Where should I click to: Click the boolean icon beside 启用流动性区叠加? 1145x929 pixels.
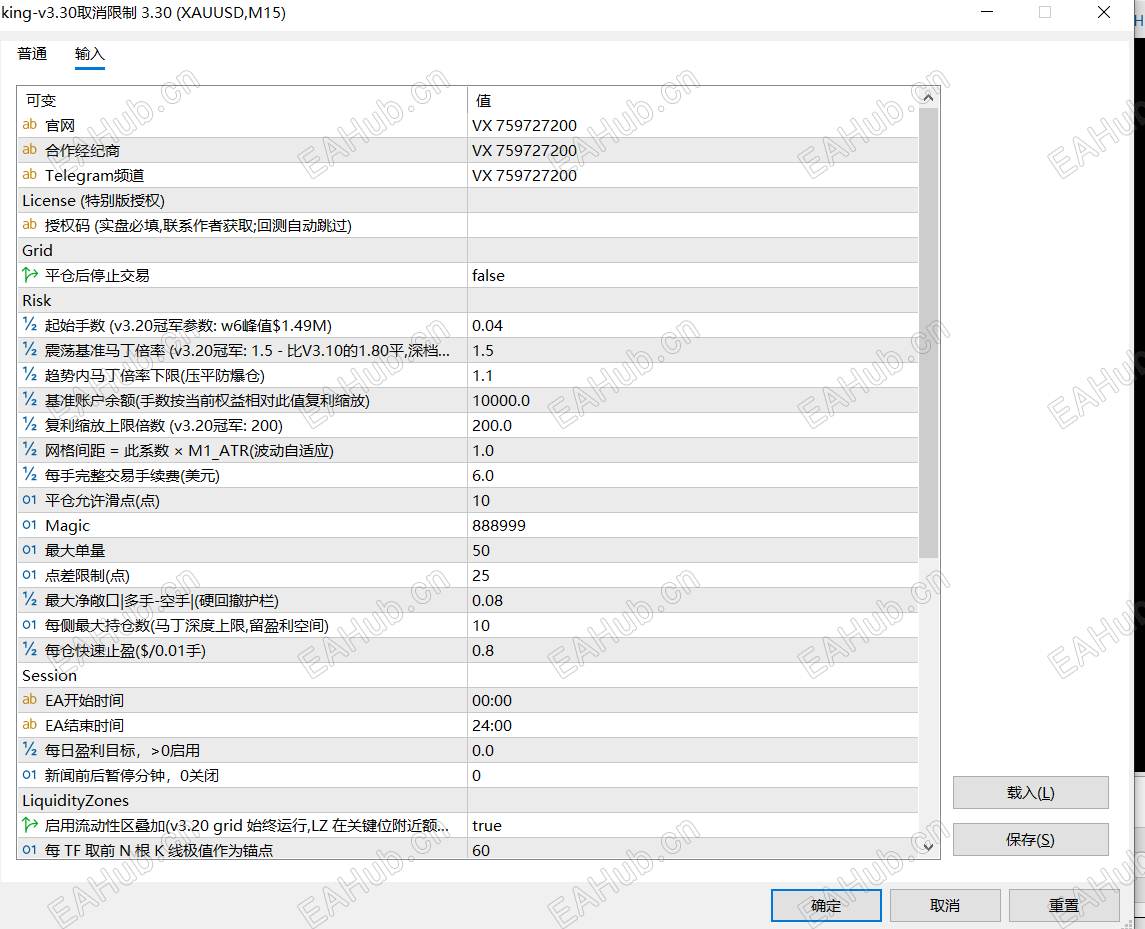30,825
